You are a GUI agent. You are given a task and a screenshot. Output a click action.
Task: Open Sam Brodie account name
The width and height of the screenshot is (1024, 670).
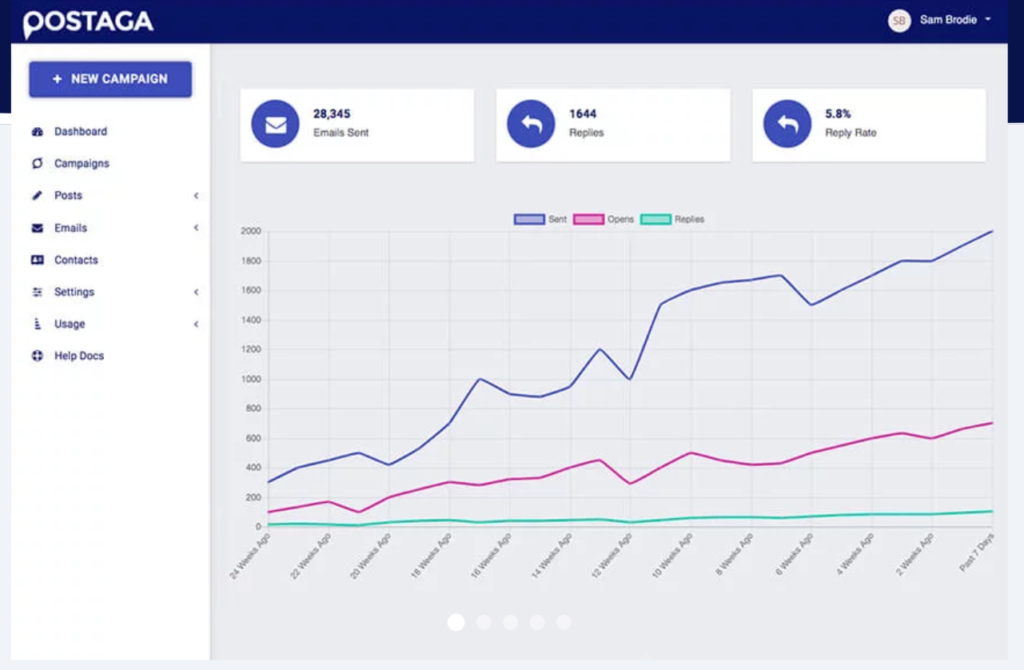coord(948,20)
